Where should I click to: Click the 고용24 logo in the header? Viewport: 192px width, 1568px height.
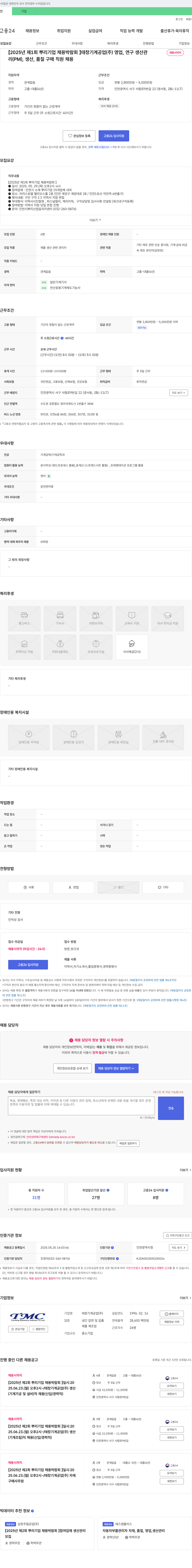point(7,31)
